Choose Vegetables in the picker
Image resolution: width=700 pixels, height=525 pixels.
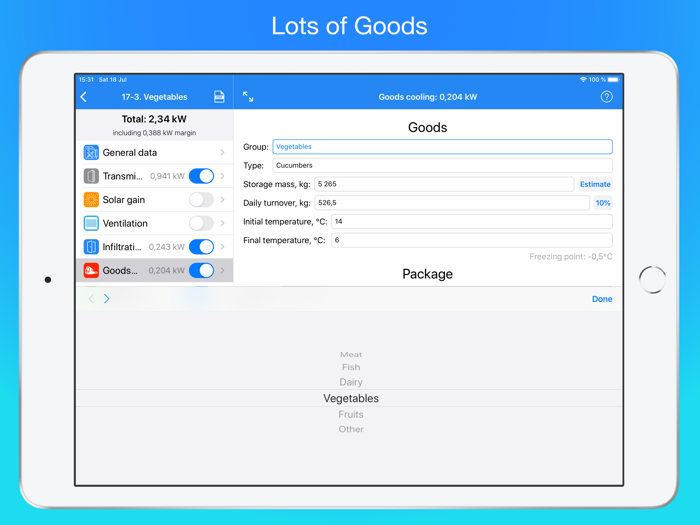pyautogui.click(x=351, y=398)
